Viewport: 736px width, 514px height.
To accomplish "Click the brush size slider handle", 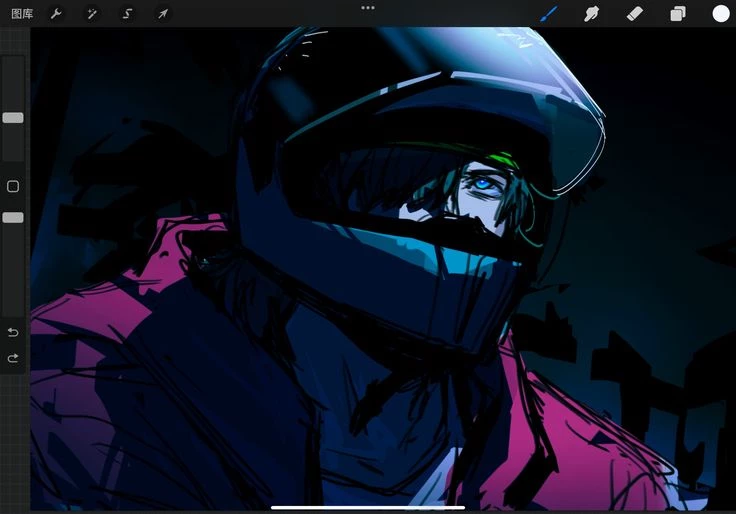I will click(13, 118).
